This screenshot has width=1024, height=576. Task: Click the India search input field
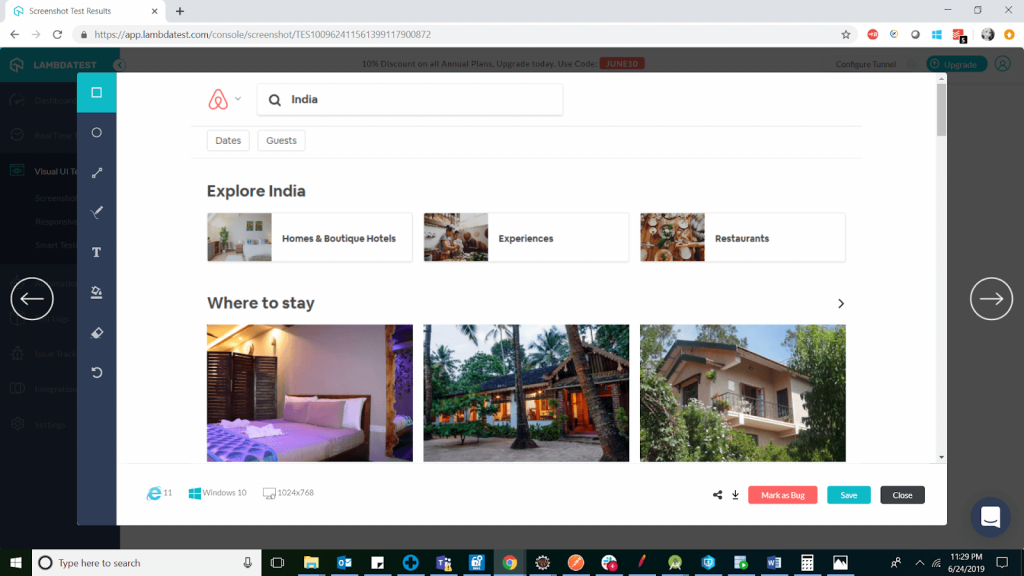click(x=420, y=100)
